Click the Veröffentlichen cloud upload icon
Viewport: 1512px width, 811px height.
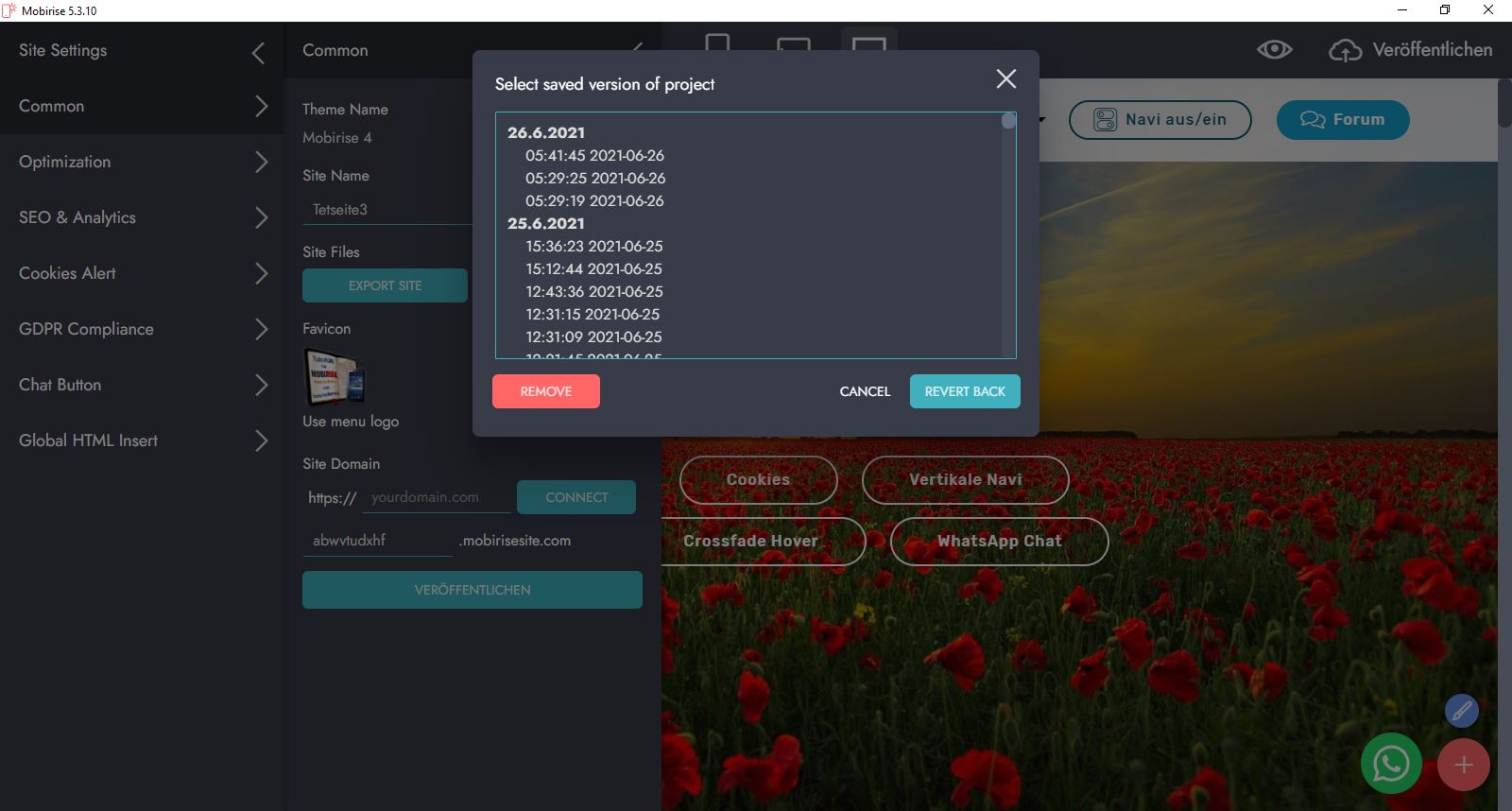1345,50
